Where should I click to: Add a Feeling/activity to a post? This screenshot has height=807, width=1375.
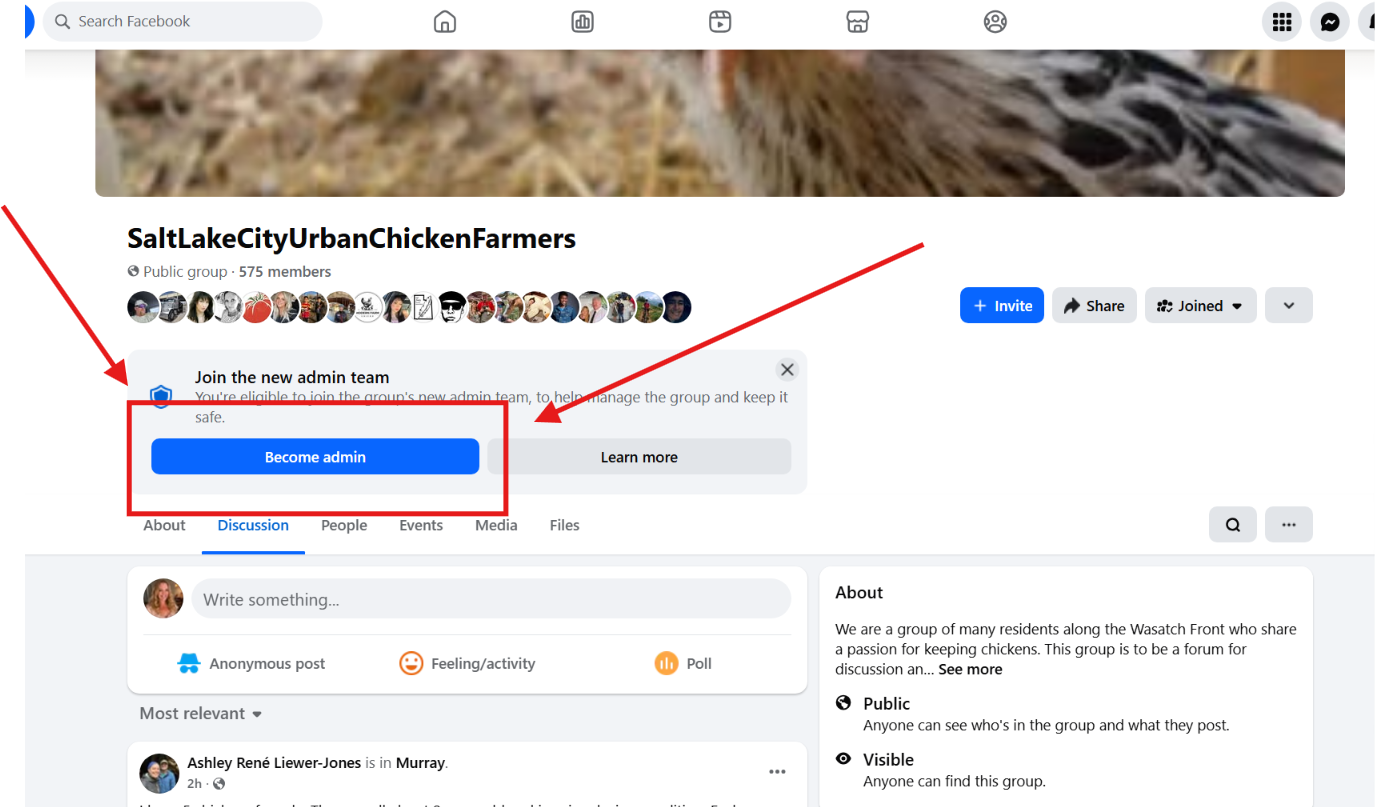pyautogui.click(x=467, y=663)
